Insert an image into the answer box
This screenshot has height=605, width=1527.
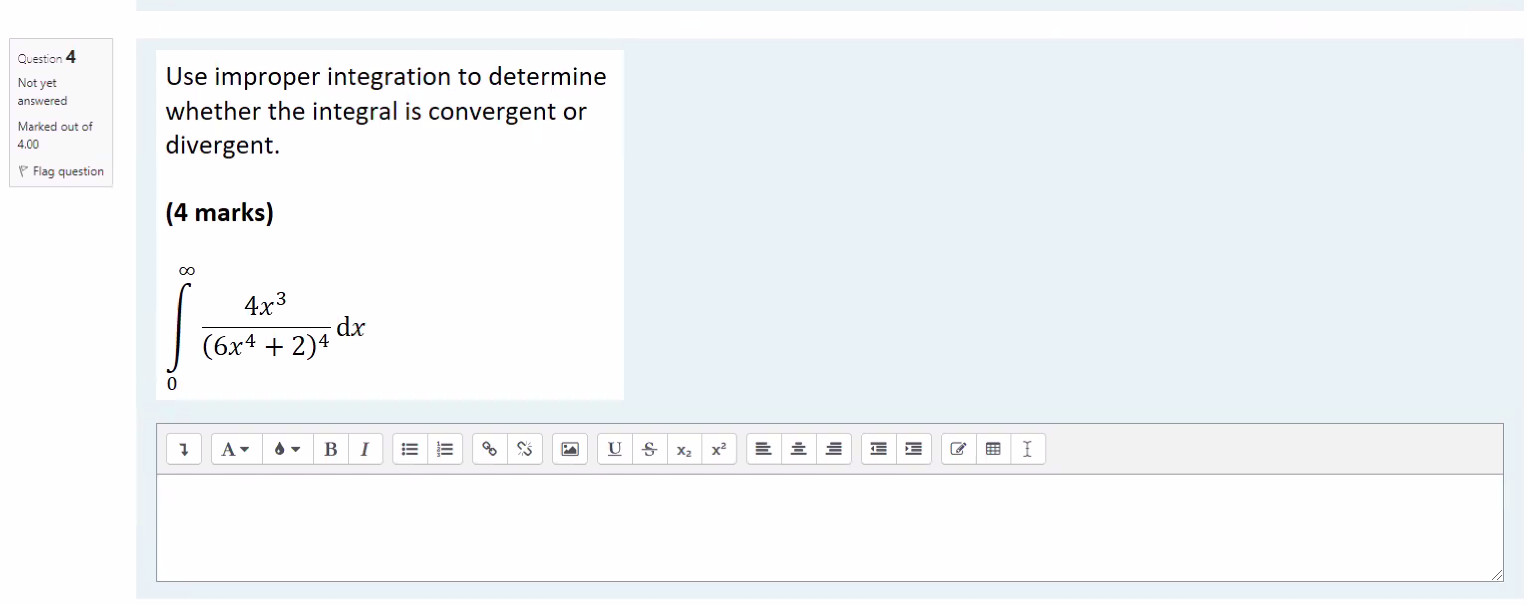click(570, 449)
